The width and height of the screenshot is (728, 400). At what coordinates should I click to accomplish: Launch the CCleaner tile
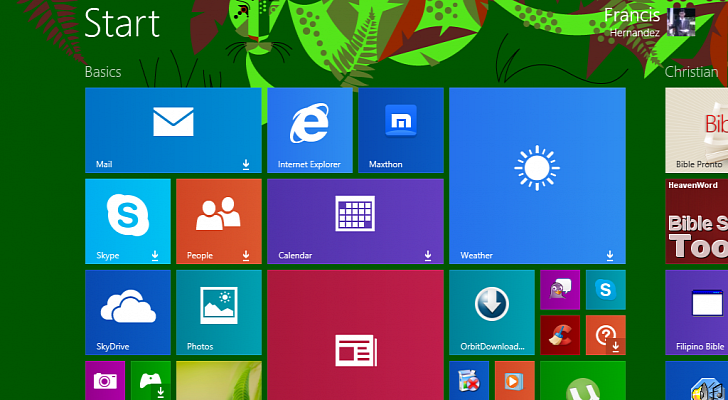(x=560, y=335)
